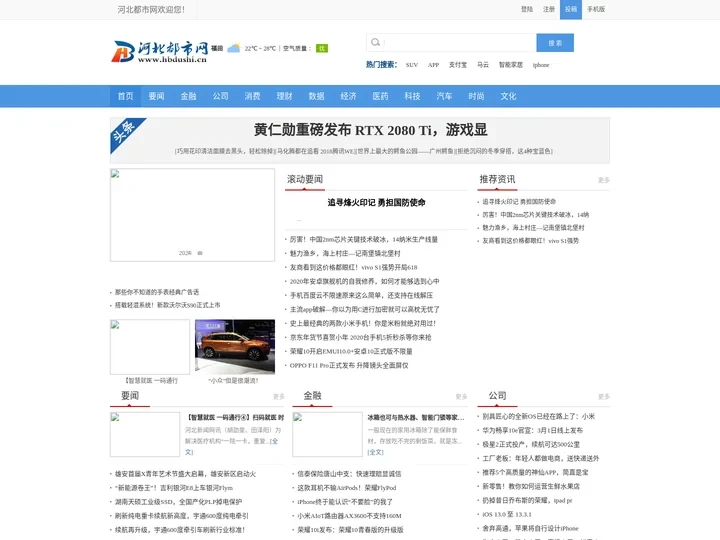Viewport: 720px width, 540px height.
Task: Open article 这款耳机不输AirPods！荣耀FlyPod
Action: click(x=346, y=488)
